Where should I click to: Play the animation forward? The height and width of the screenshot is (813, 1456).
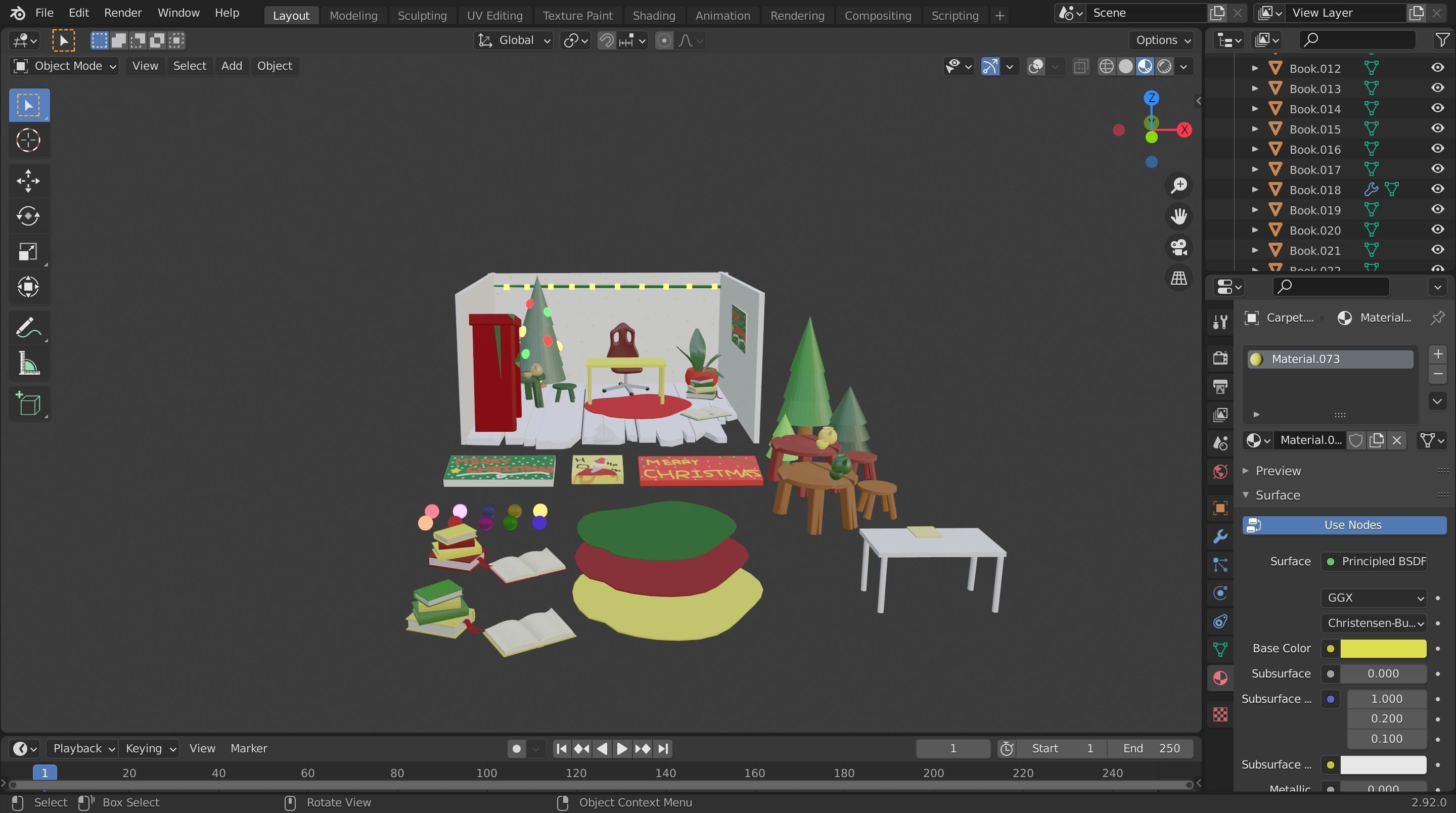tap(622, 749)
